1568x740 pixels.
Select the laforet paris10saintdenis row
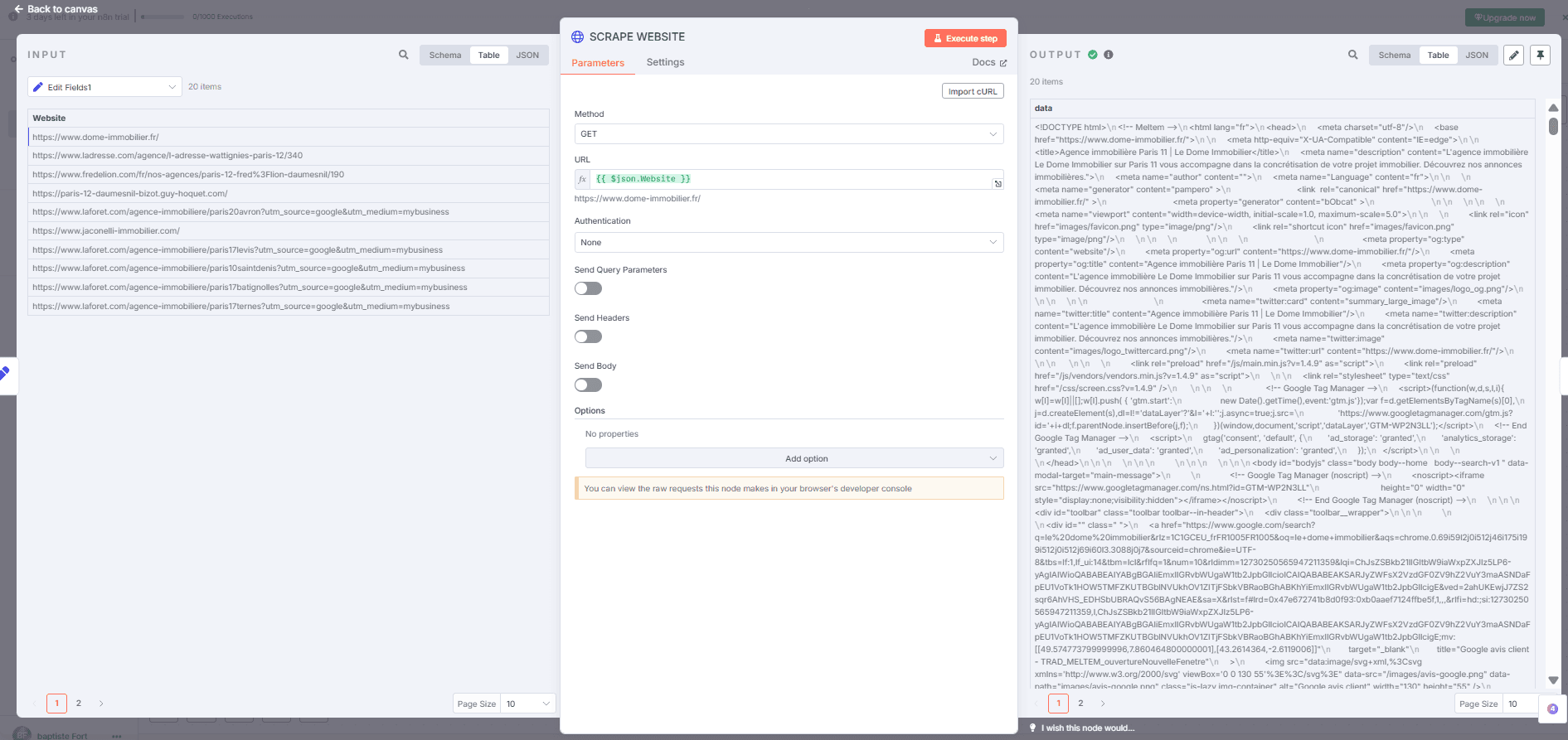click(x=289, y=268)
